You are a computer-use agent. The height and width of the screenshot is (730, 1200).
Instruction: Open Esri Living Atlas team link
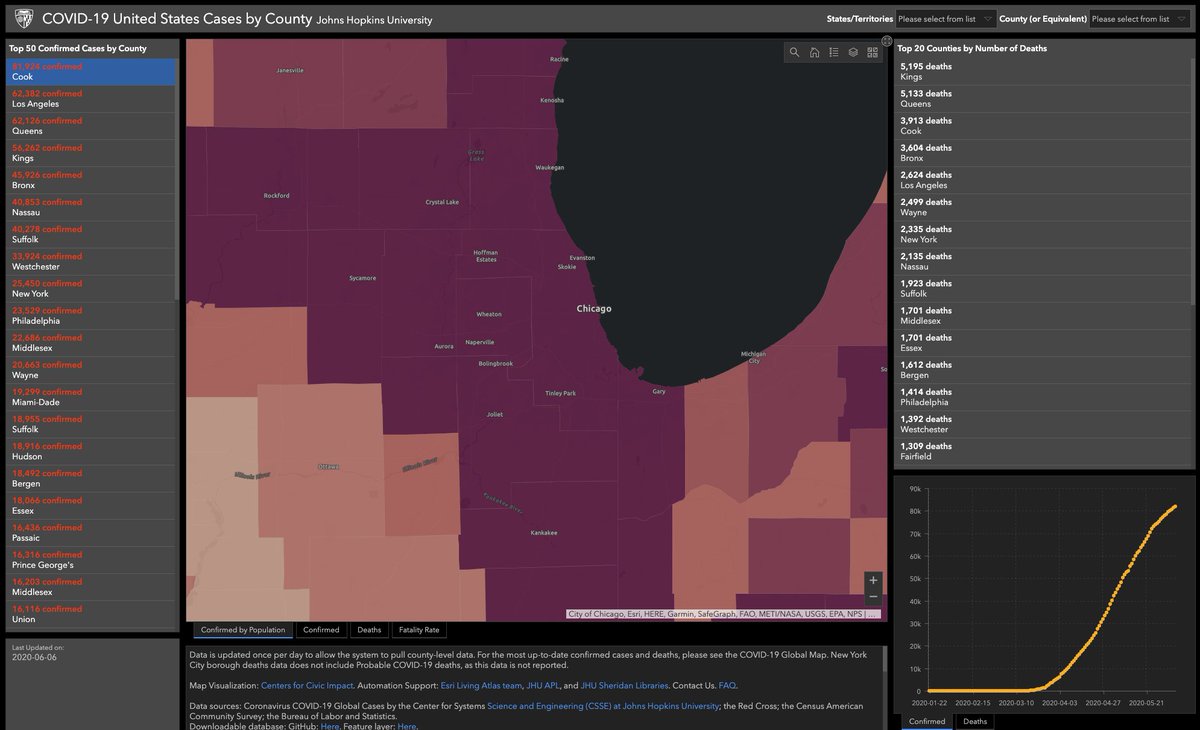coord(482,685)
